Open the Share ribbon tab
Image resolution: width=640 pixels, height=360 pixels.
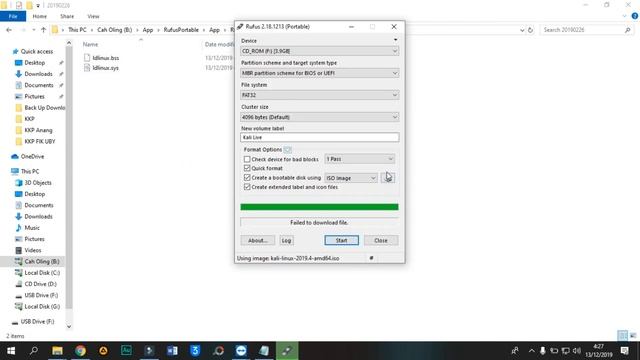coord(67,16)
